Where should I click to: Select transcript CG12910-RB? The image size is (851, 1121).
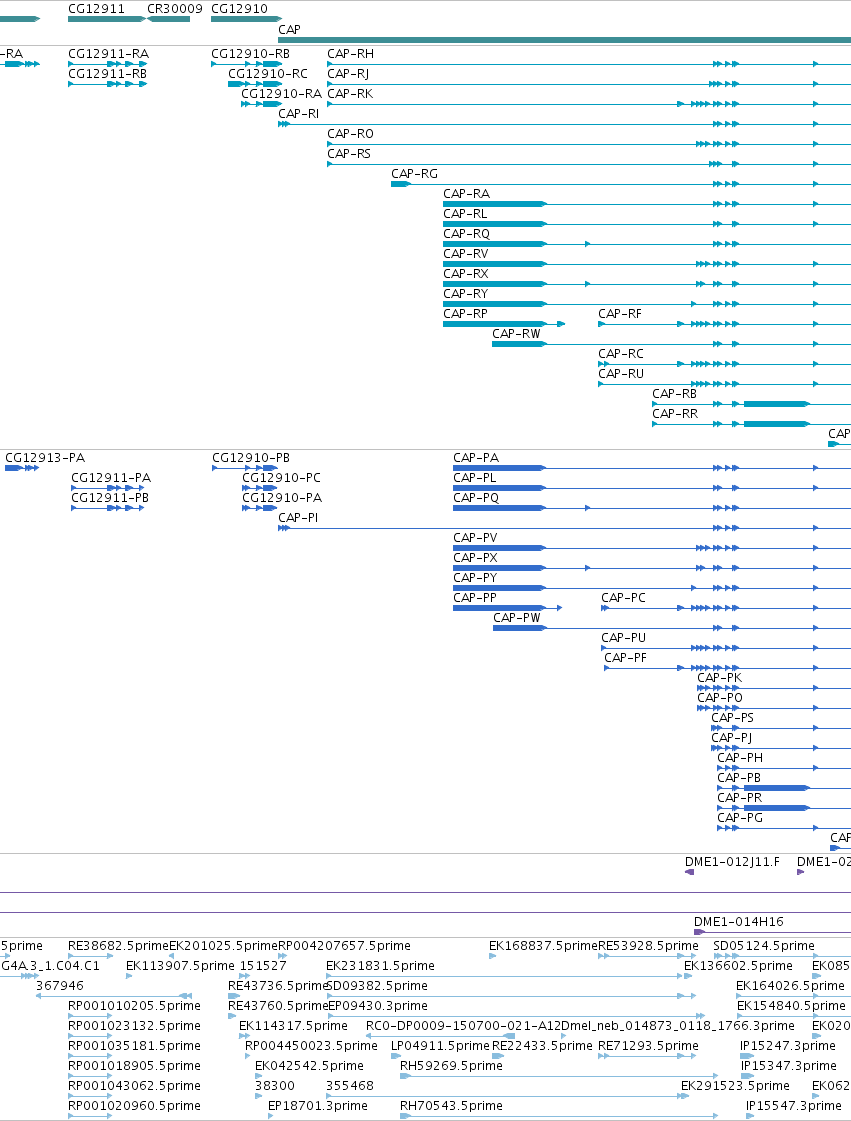[x=247, y=64]
